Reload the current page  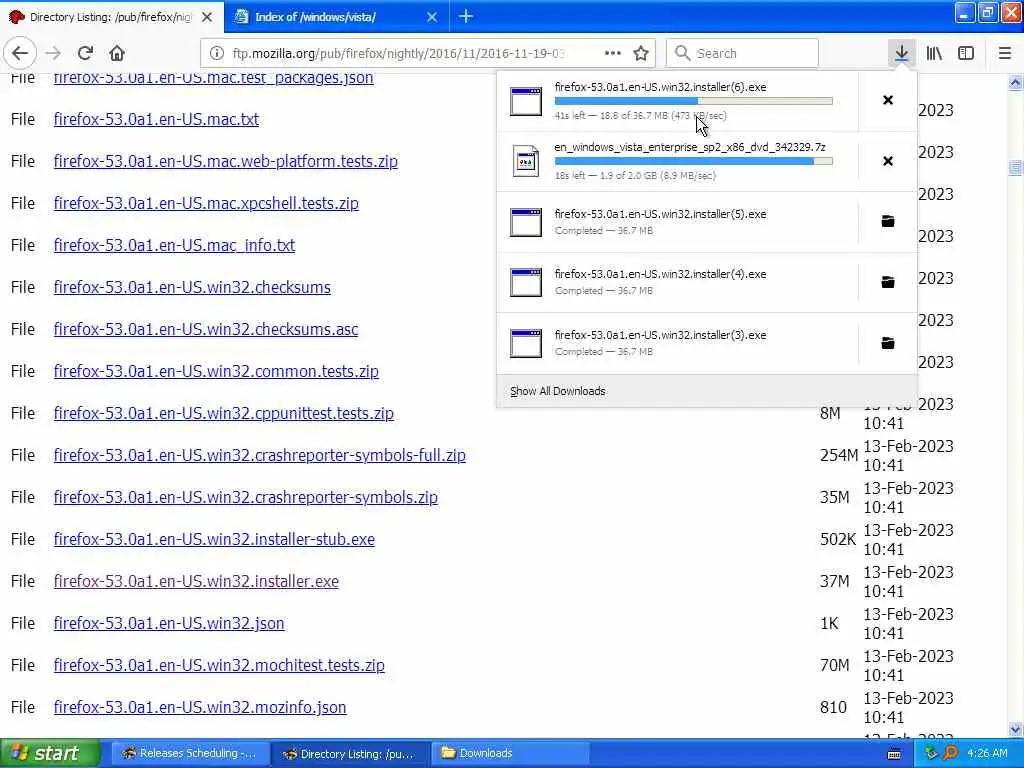(85, 53)
